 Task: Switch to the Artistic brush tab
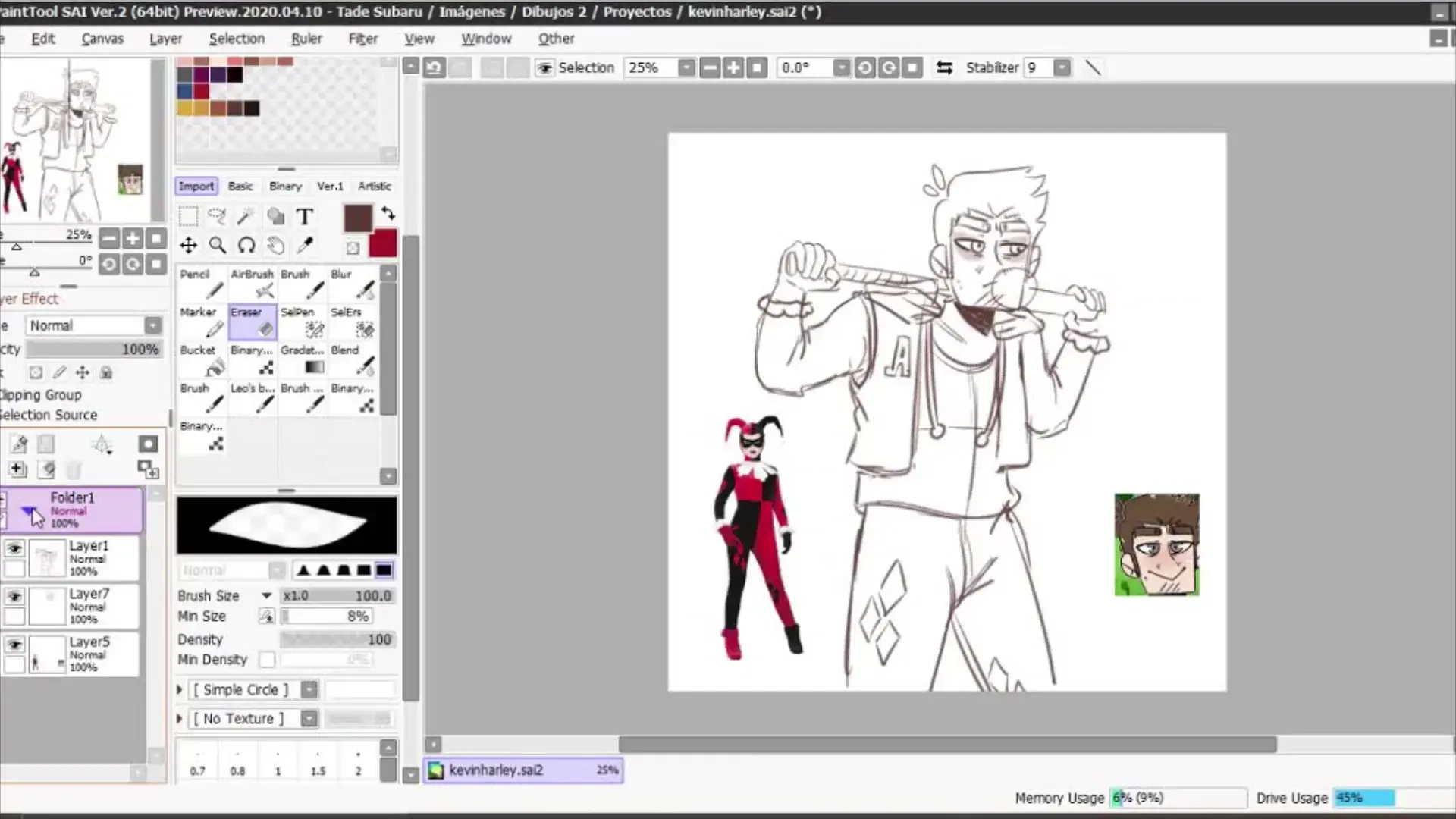coord(375,186)
